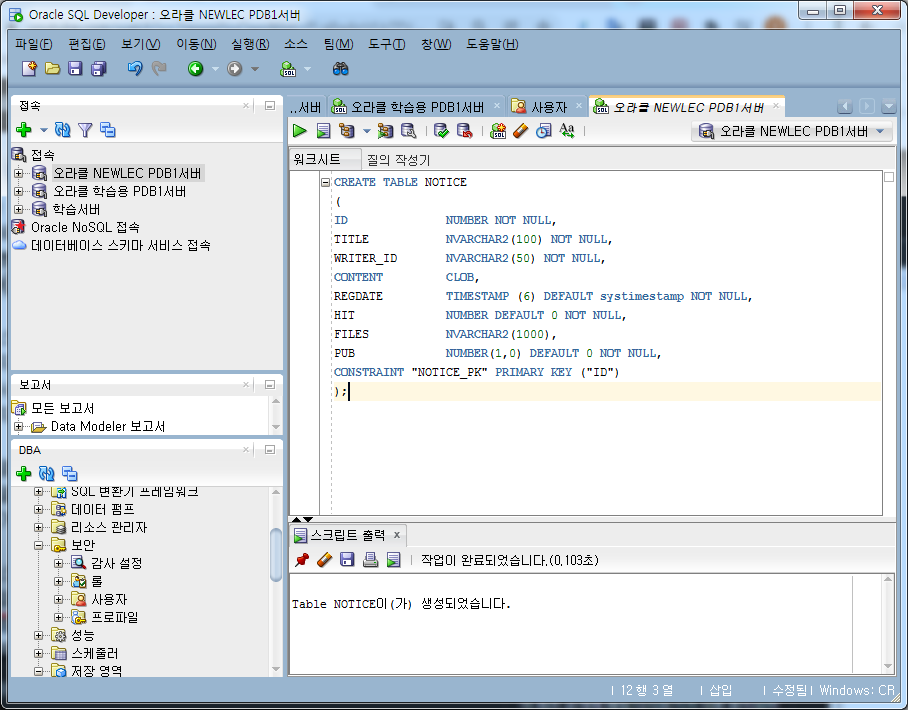This screenshot has width=908, height=710.
Task: Switch to the 질의 작성기 tab
Action: [x=398, y=159]
